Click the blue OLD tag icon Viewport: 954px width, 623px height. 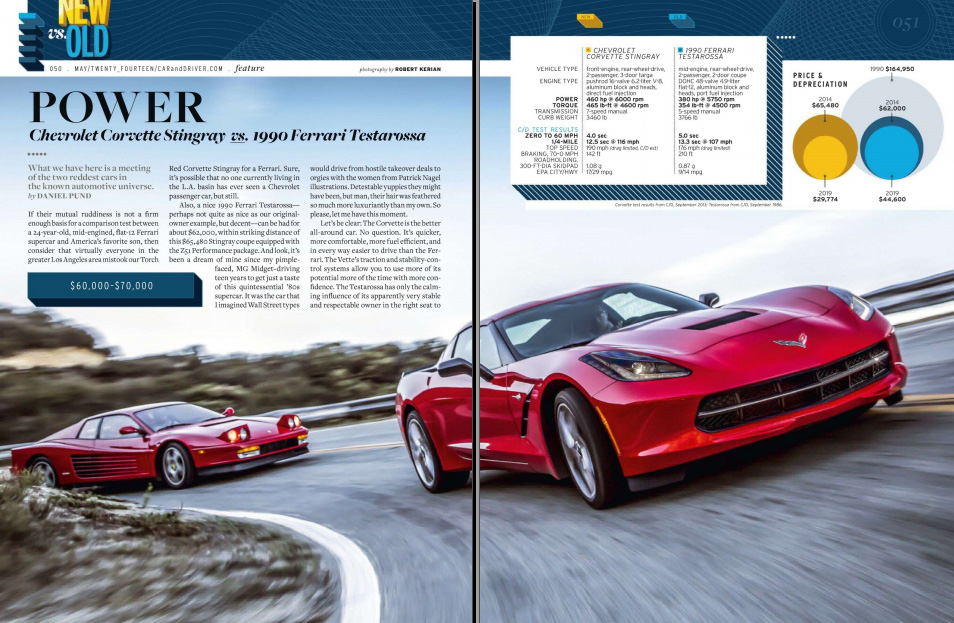coord(681,20)
